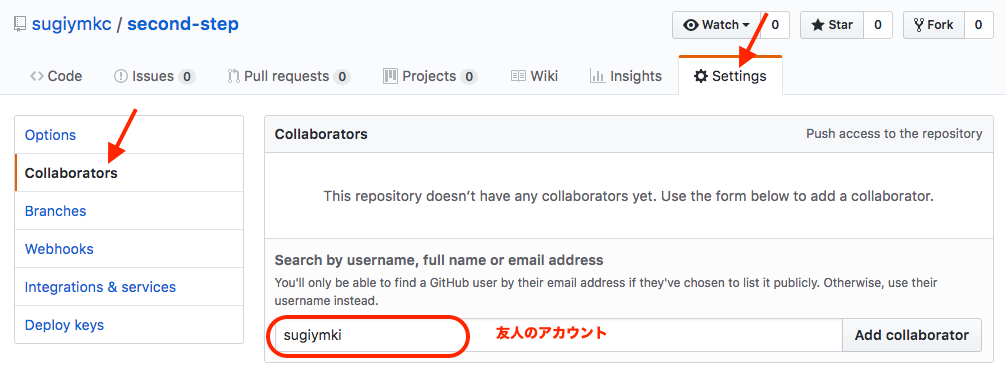This screenshot has width=1006, height=379.
Task: Click the Issues tab exclamation icon
Action: pyautogui.click(x=121, y=76)
